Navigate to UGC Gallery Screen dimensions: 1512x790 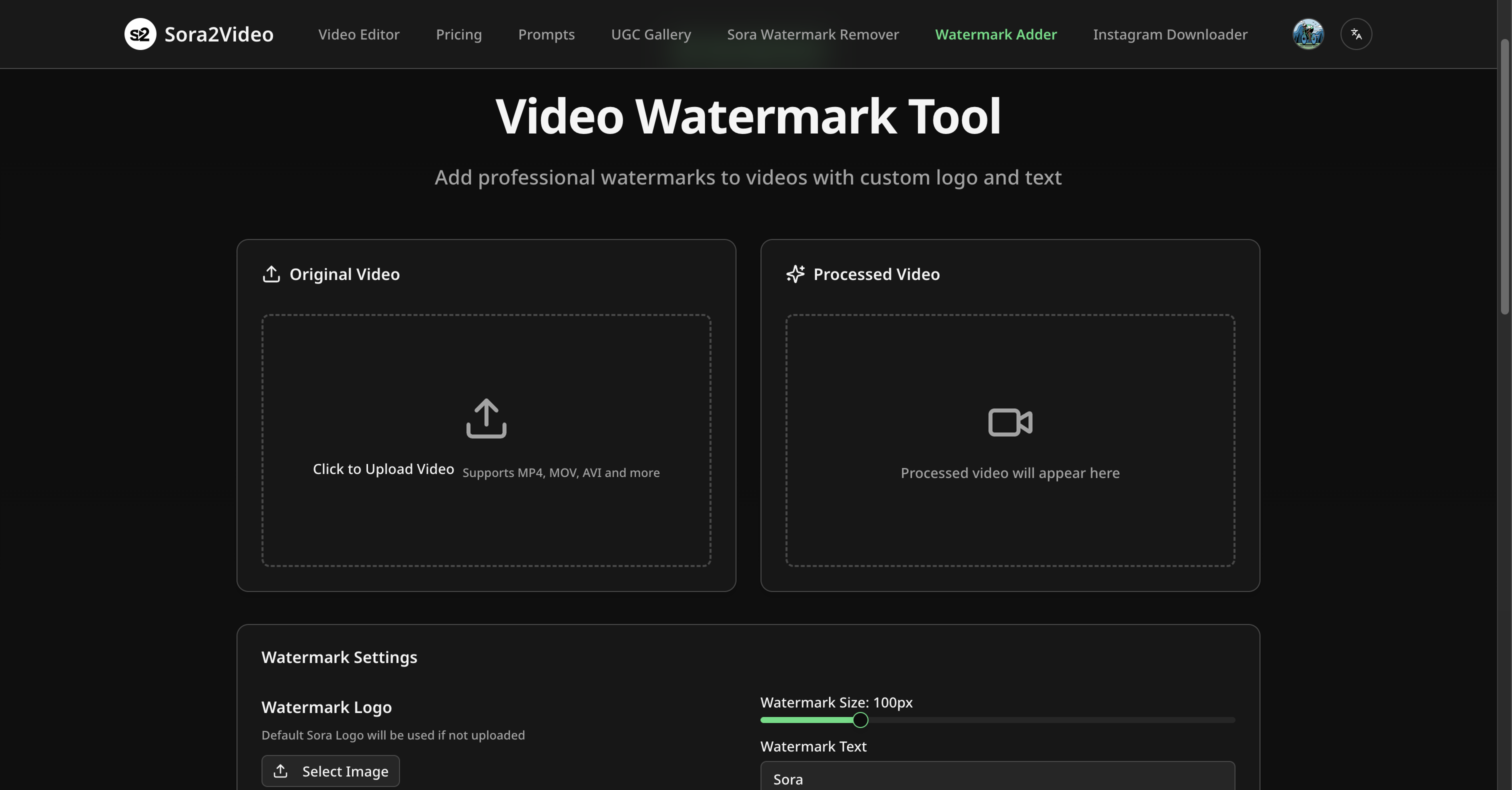click(x=650, y=34)
